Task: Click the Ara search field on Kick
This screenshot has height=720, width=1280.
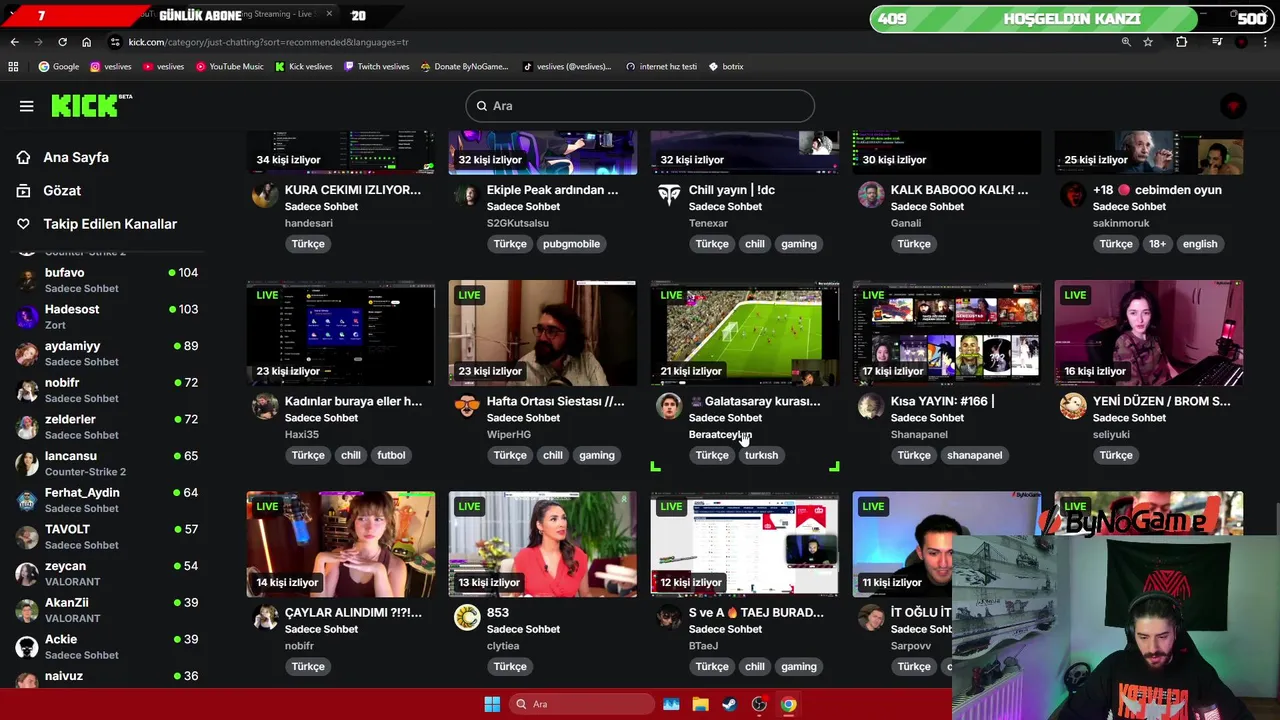Action: coord(640,106)
